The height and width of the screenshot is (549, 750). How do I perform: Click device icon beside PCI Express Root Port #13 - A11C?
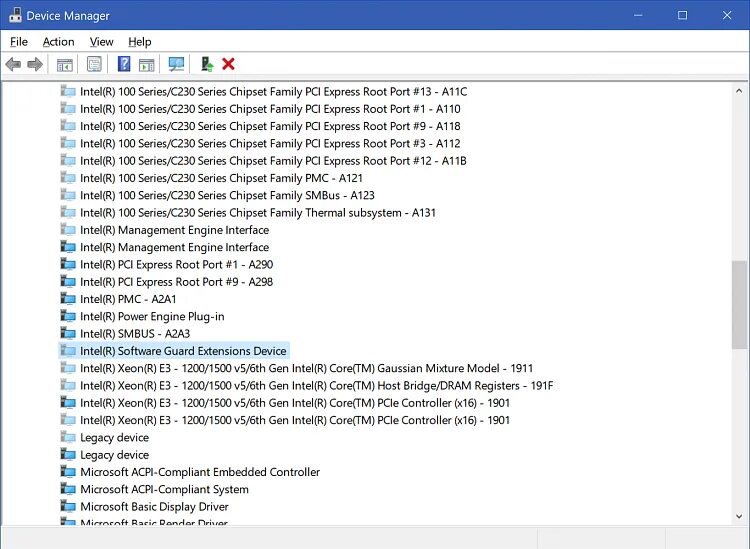pos(68,91)
